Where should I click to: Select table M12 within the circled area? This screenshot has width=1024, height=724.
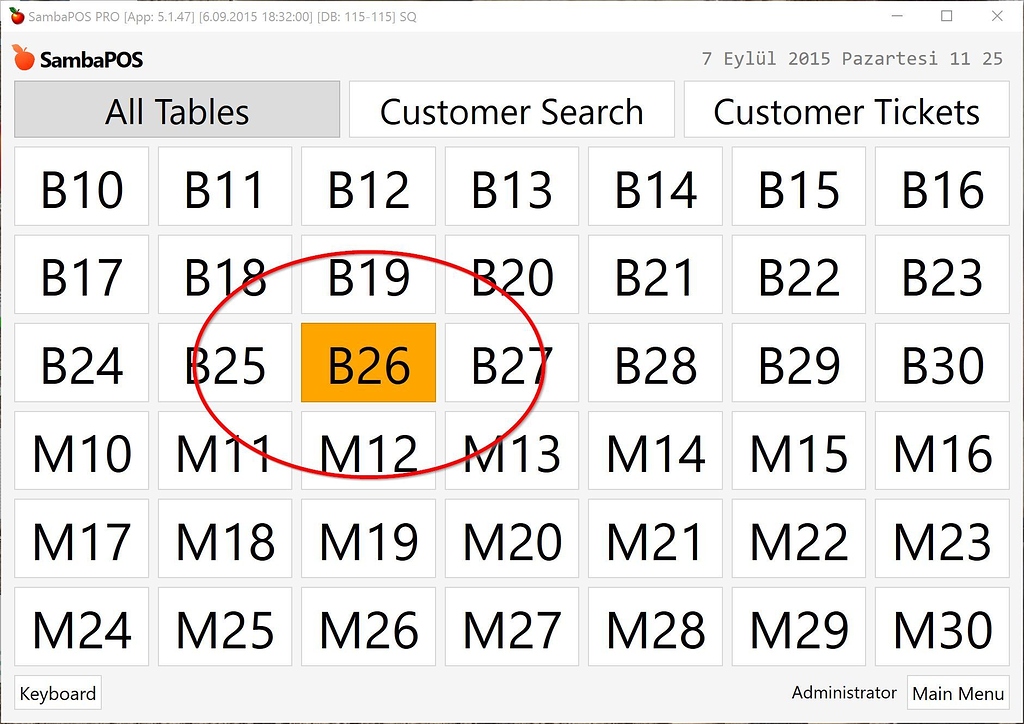368,452
